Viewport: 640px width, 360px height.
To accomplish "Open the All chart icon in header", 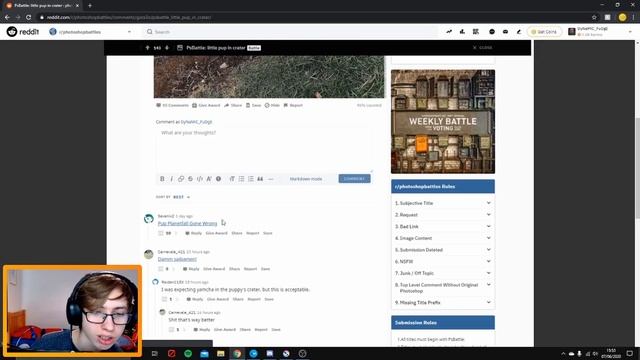I will point(462,31).
